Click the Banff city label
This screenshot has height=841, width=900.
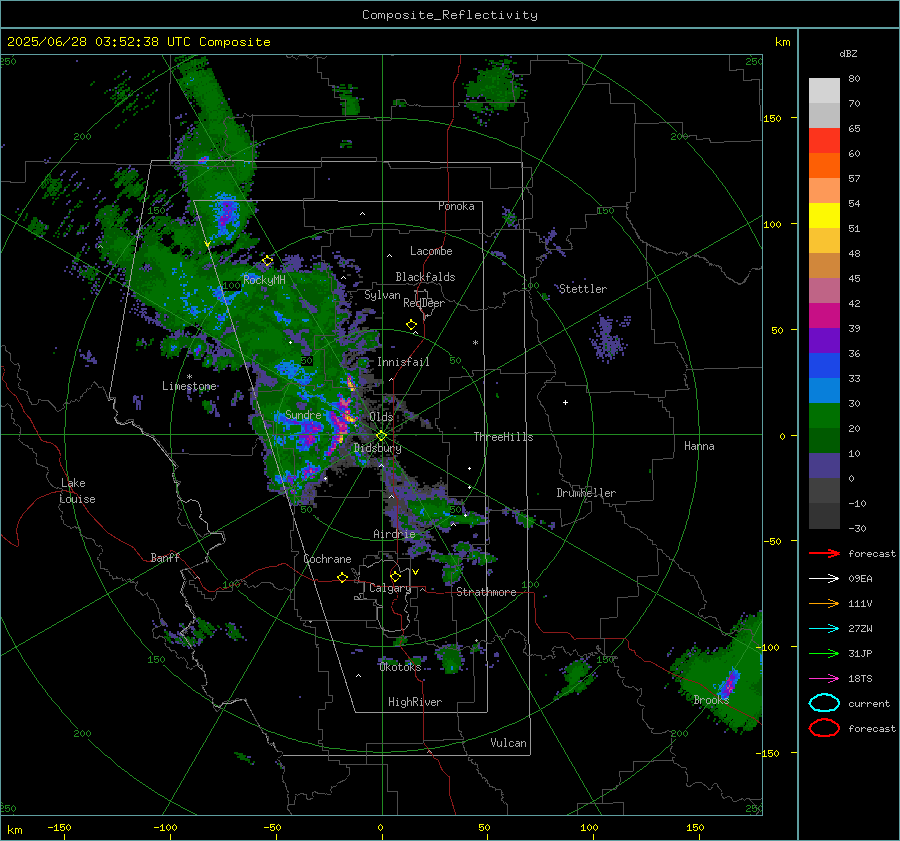(x=165, y=558)
